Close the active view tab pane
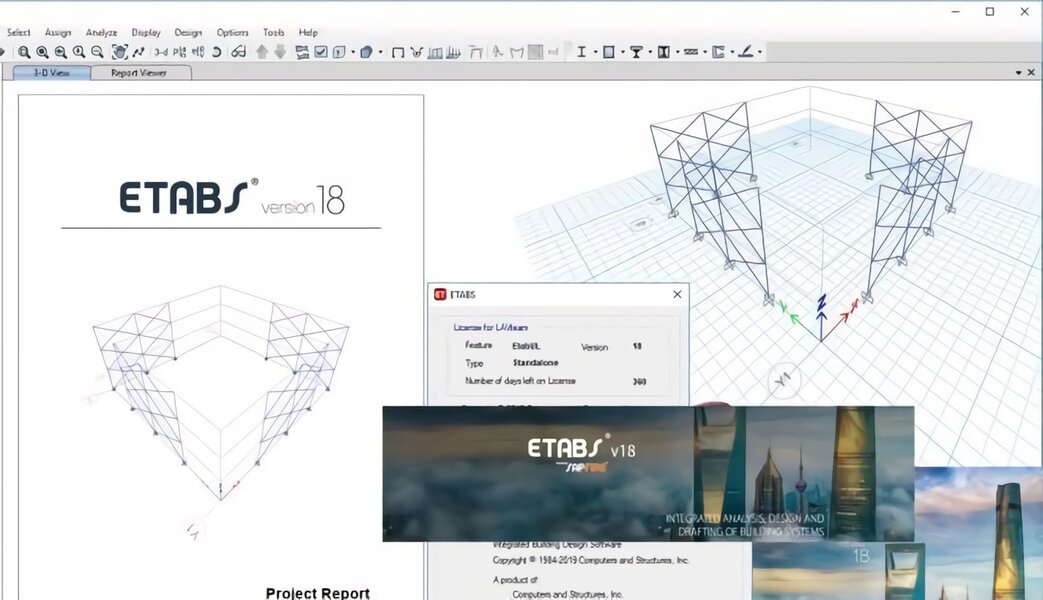This screenshot has width=1043, height=600. 1031,73
